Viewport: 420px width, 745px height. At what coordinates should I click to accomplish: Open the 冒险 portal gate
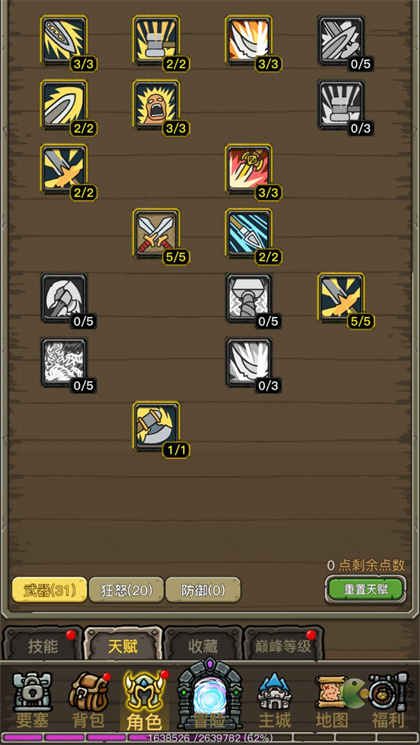tap(210, 694)
